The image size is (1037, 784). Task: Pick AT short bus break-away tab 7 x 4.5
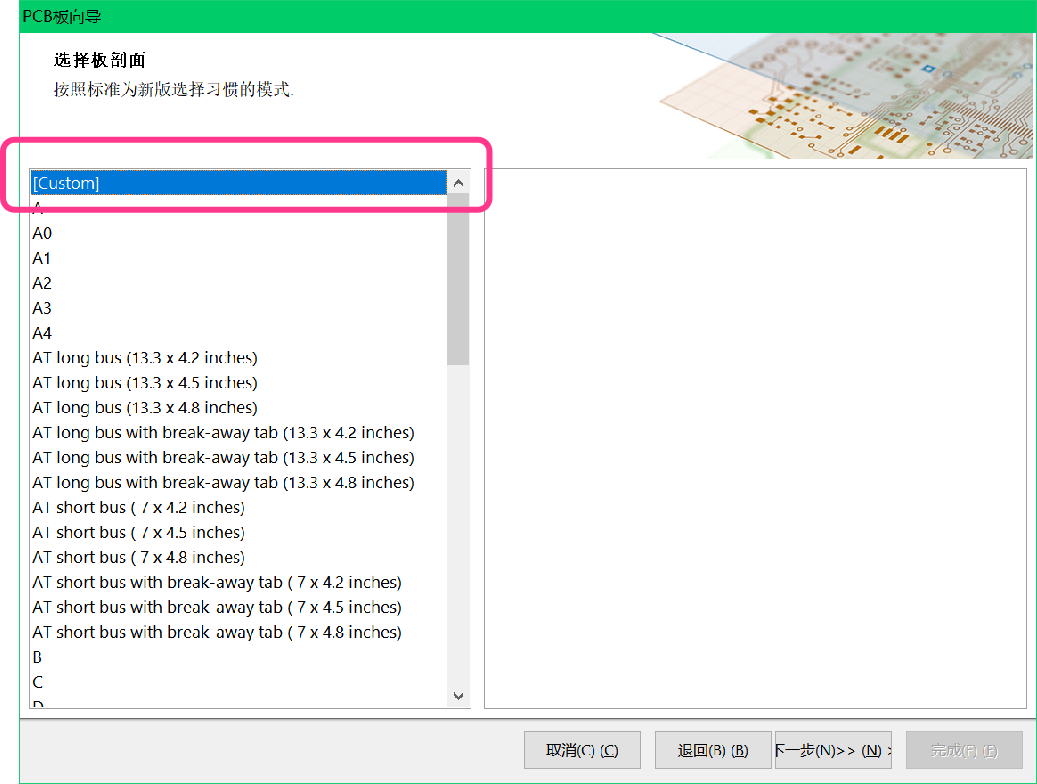(239, 607)
